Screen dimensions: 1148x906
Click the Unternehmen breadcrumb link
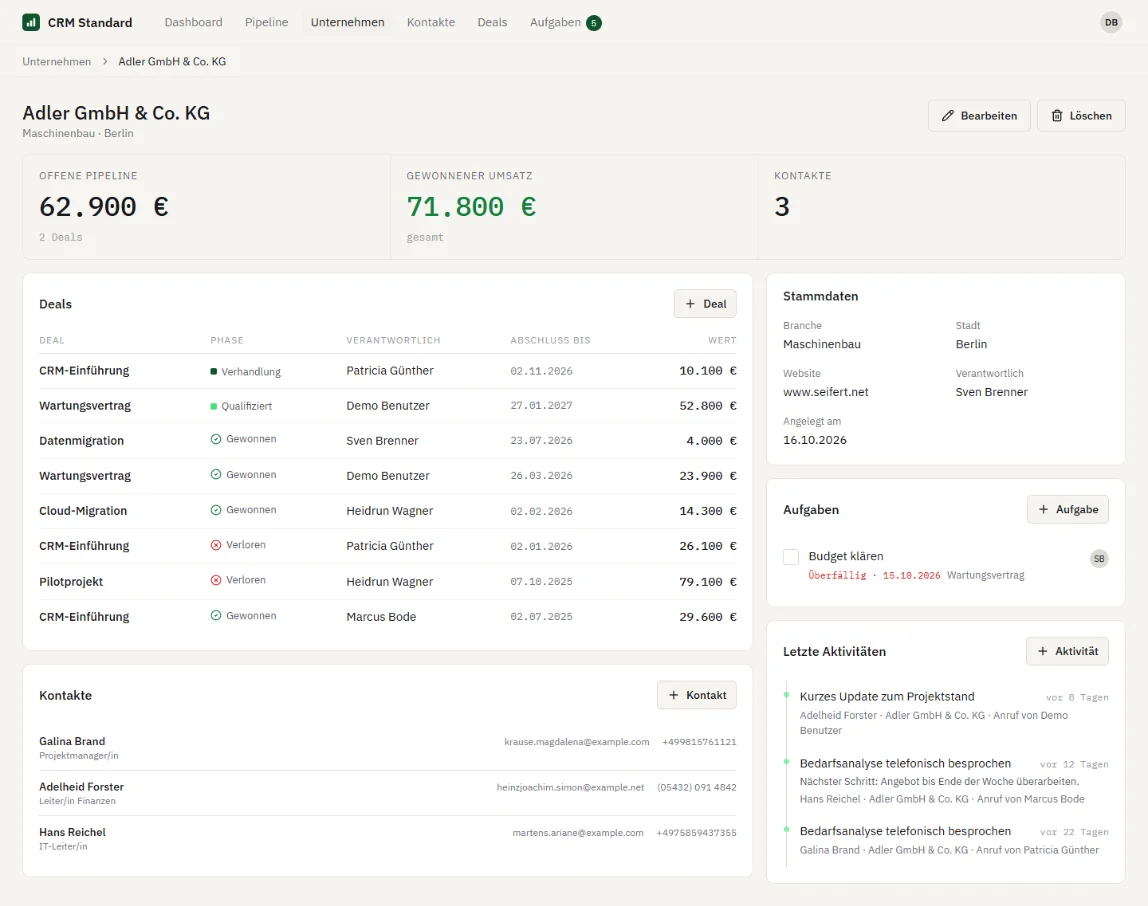click(x=56, y=62)
